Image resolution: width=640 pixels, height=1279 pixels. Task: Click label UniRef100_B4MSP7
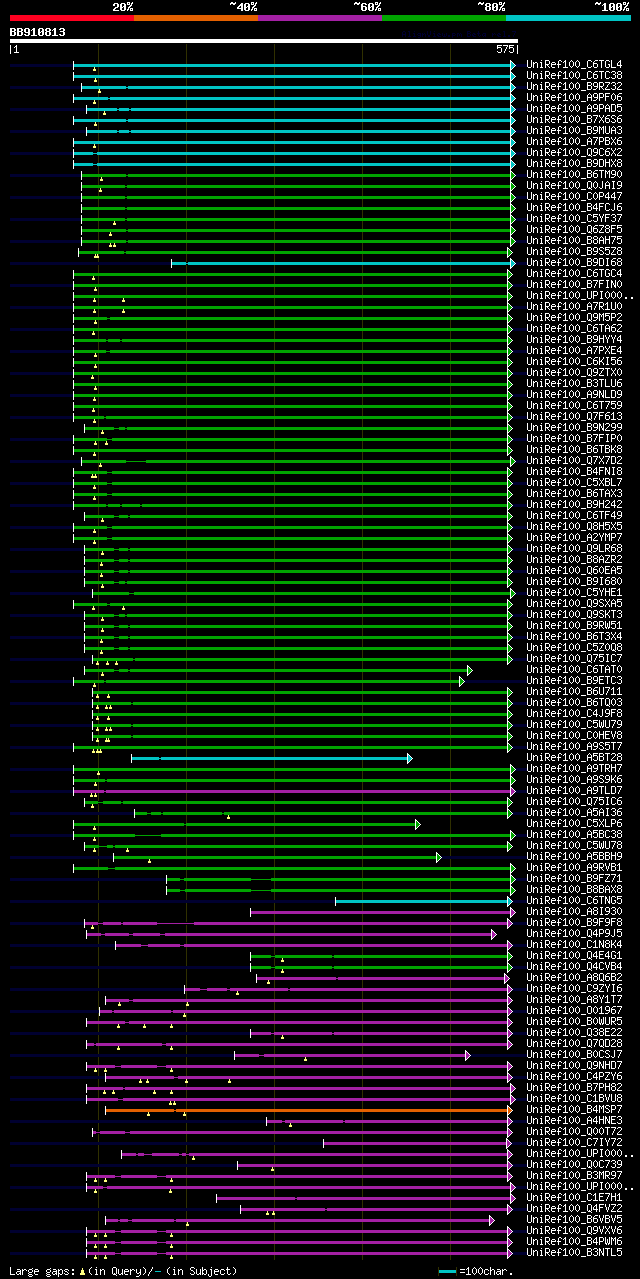pyautogui.click(x=574, y=1110)
